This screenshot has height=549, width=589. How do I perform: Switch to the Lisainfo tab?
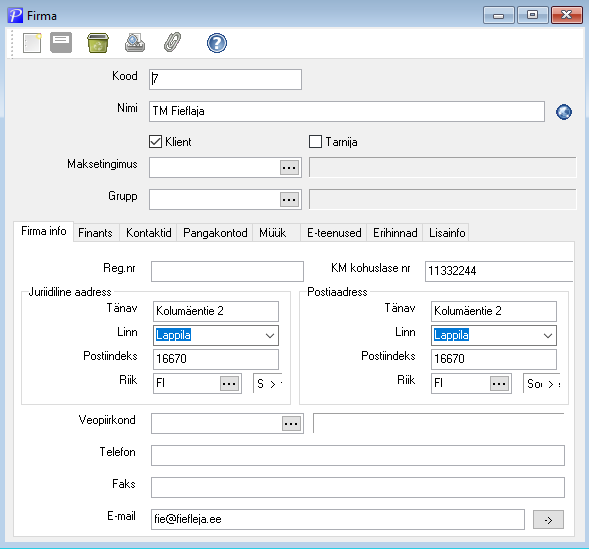tap(447, 233)
